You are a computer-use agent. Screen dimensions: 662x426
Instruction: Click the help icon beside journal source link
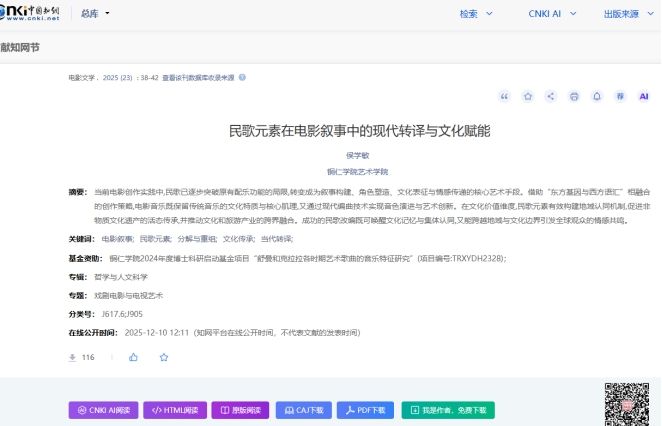tap(242, 77)
